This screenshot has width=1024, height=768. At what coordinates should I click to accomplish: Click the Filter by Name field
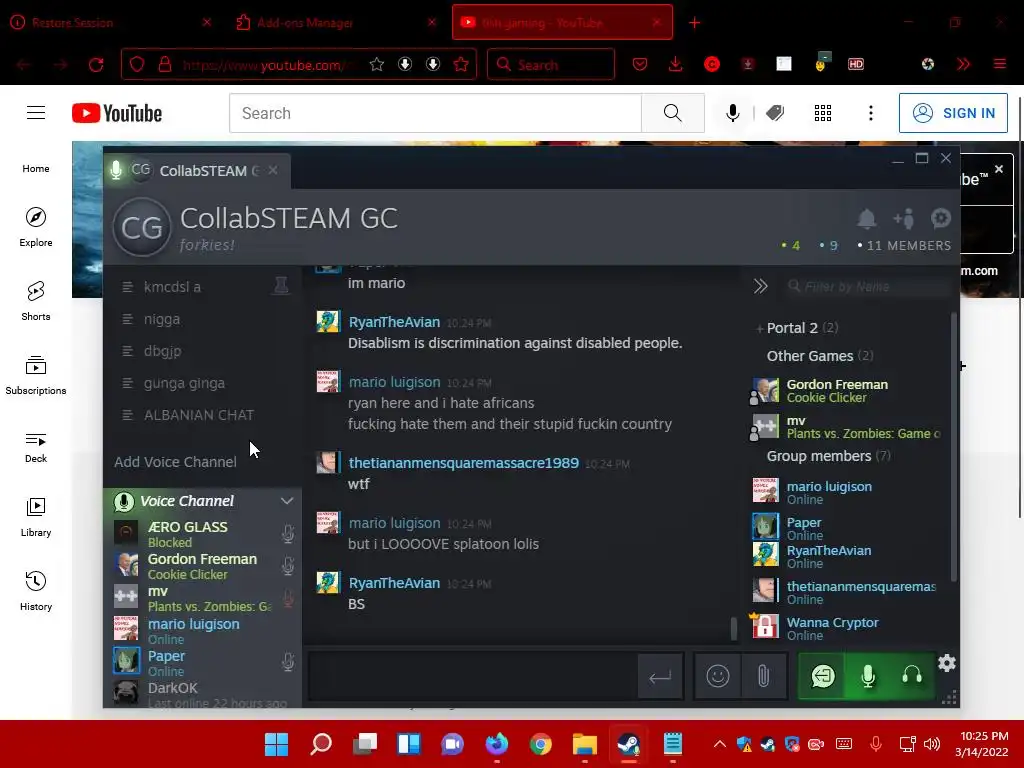867,286
